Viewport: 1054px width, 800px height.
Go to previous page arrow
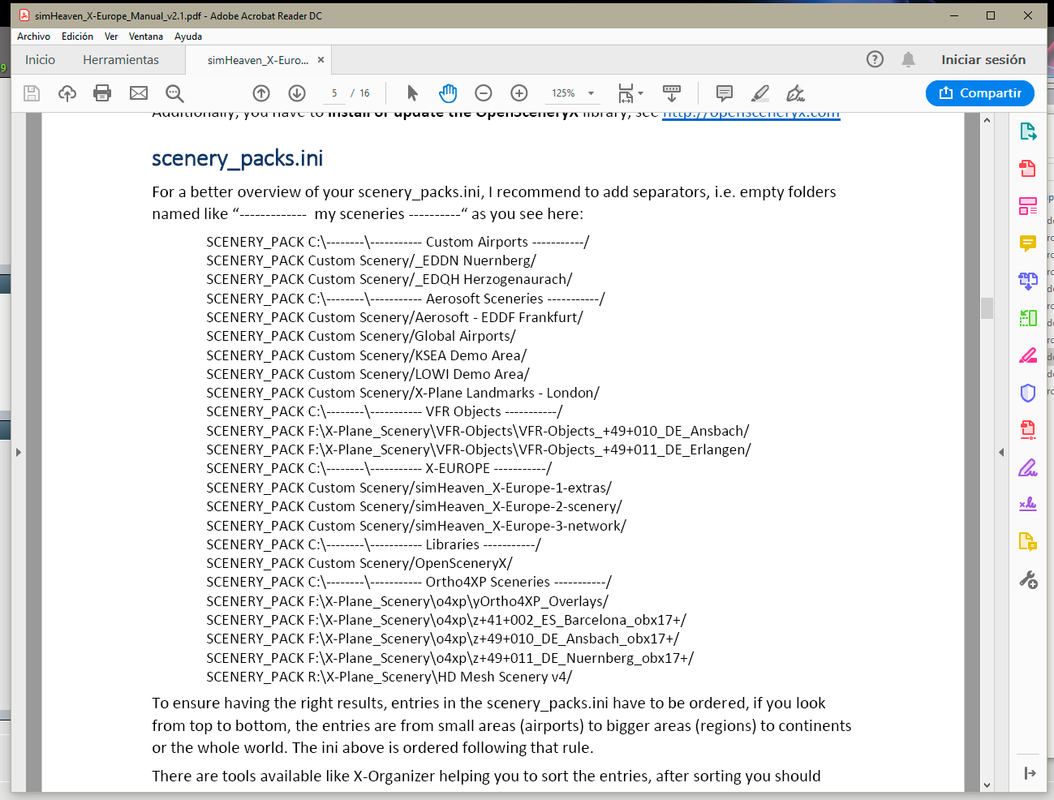coord(261,93)
